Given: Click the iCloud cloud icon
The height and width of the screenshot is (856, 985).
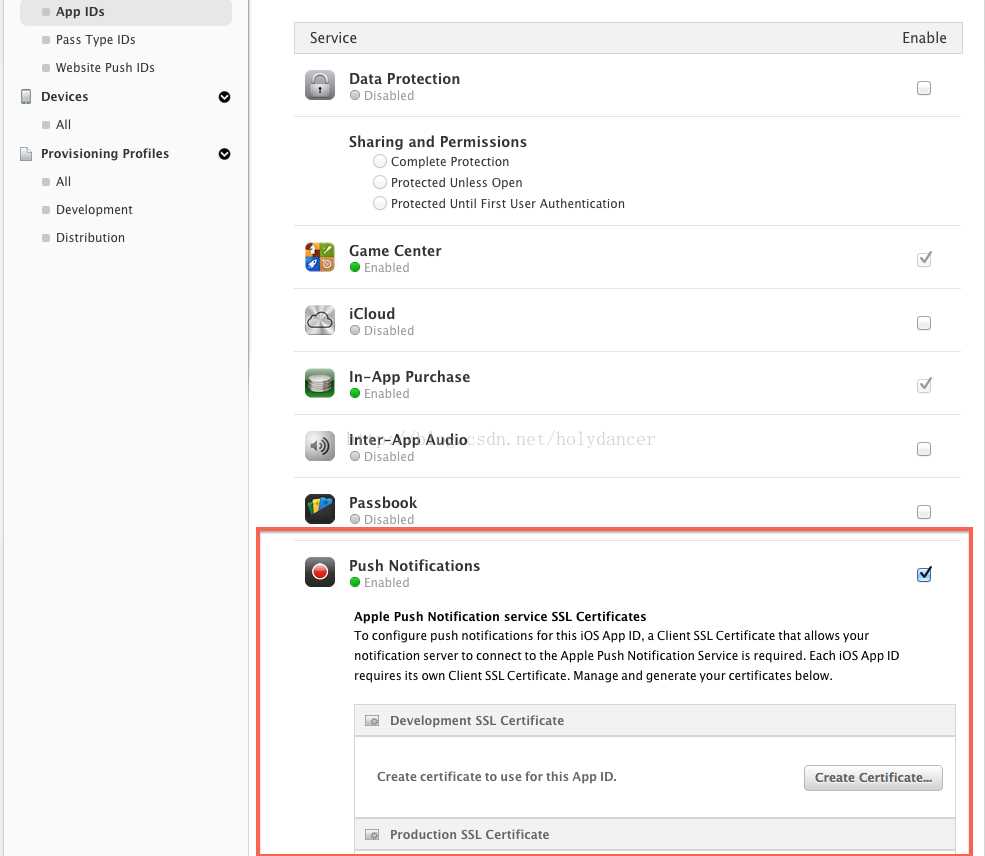Looking at the screenshot, I should (320, 320).
